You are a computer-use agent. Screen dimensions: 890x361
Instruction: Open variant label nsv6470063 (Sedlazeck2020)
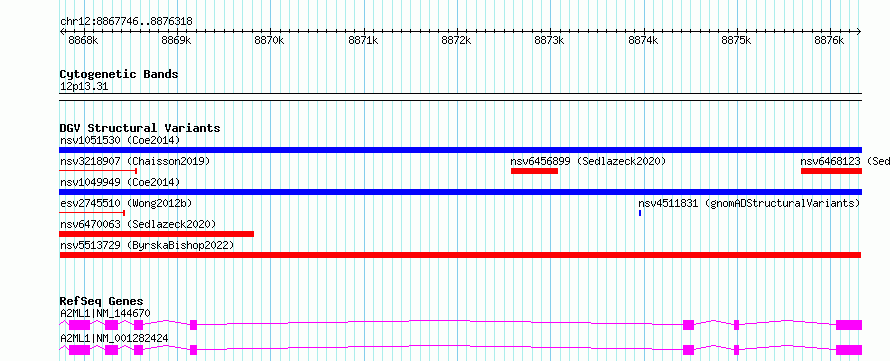138,224
